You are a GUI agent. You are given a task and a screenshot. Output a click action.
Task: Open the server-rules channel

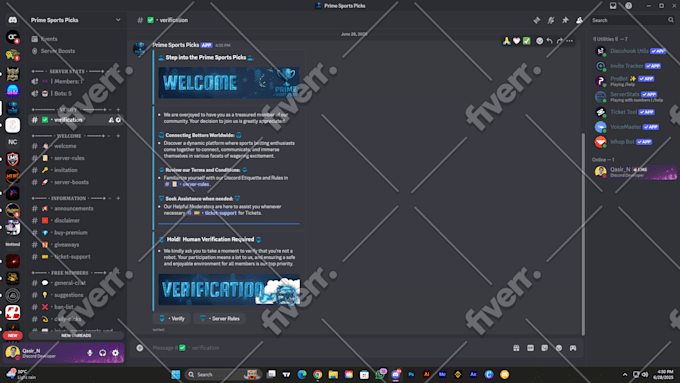[x=76, y=158]
